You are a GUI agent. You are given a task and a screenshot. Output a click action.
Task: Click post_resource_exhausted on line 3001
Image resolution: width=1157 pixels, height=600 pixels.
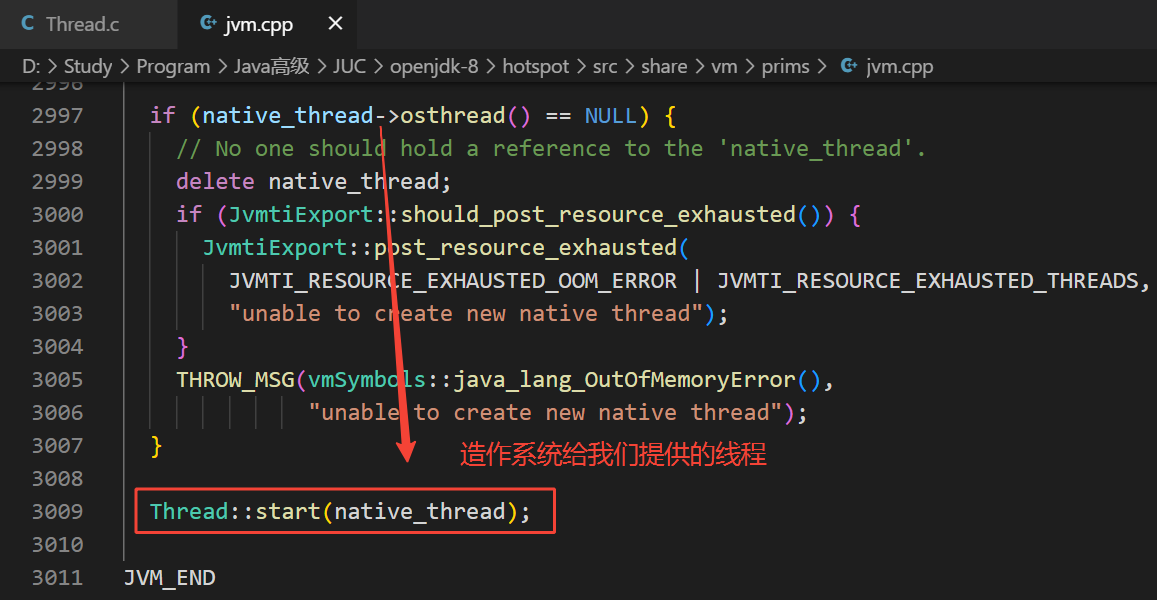[x=525, y=247]
